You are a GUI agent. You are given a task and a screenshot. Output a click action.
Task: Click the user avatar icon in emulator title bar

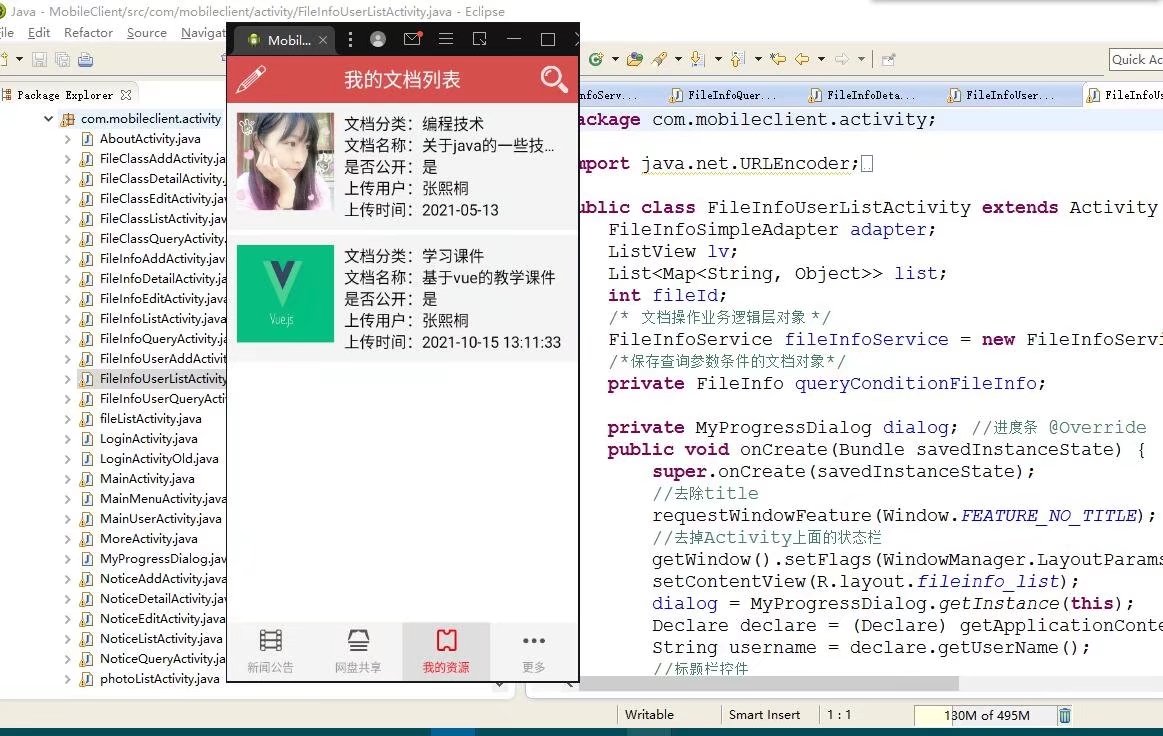click(378, 39)
